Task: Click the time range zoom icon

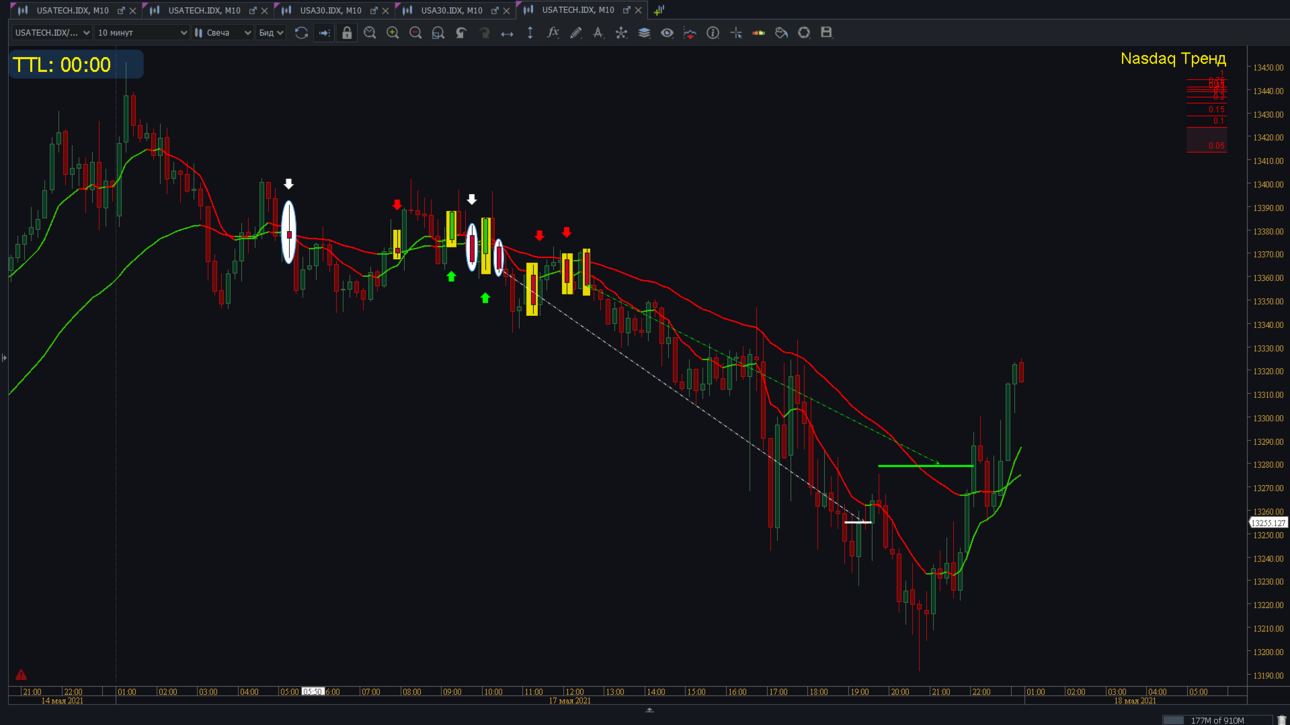Action: pyautogui.click(x=370, y=33)
